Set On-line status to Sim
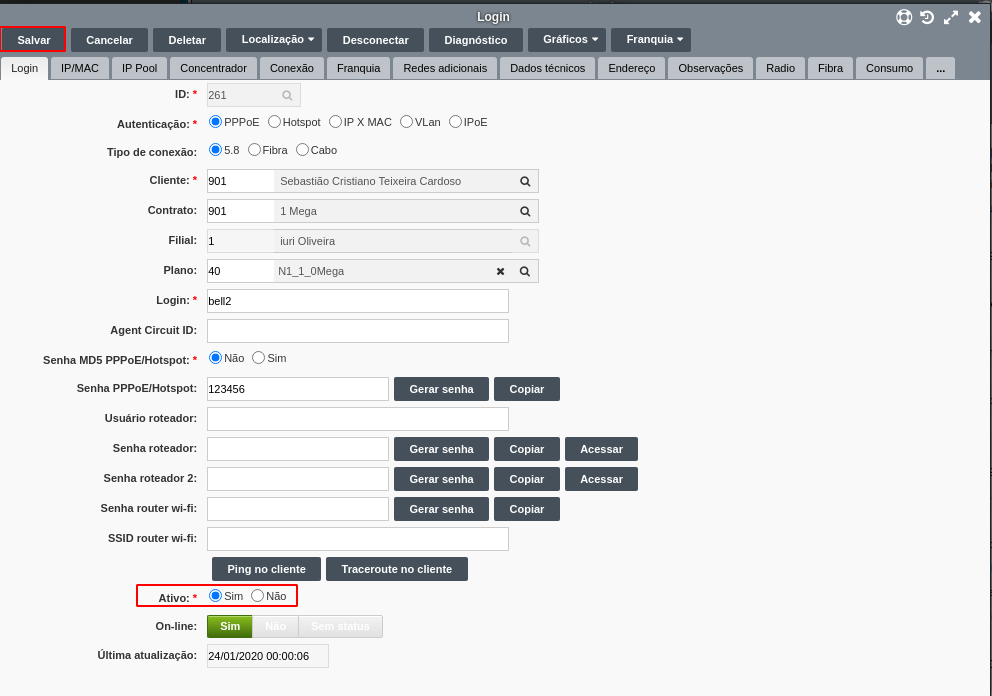 (x=229, y=626)
